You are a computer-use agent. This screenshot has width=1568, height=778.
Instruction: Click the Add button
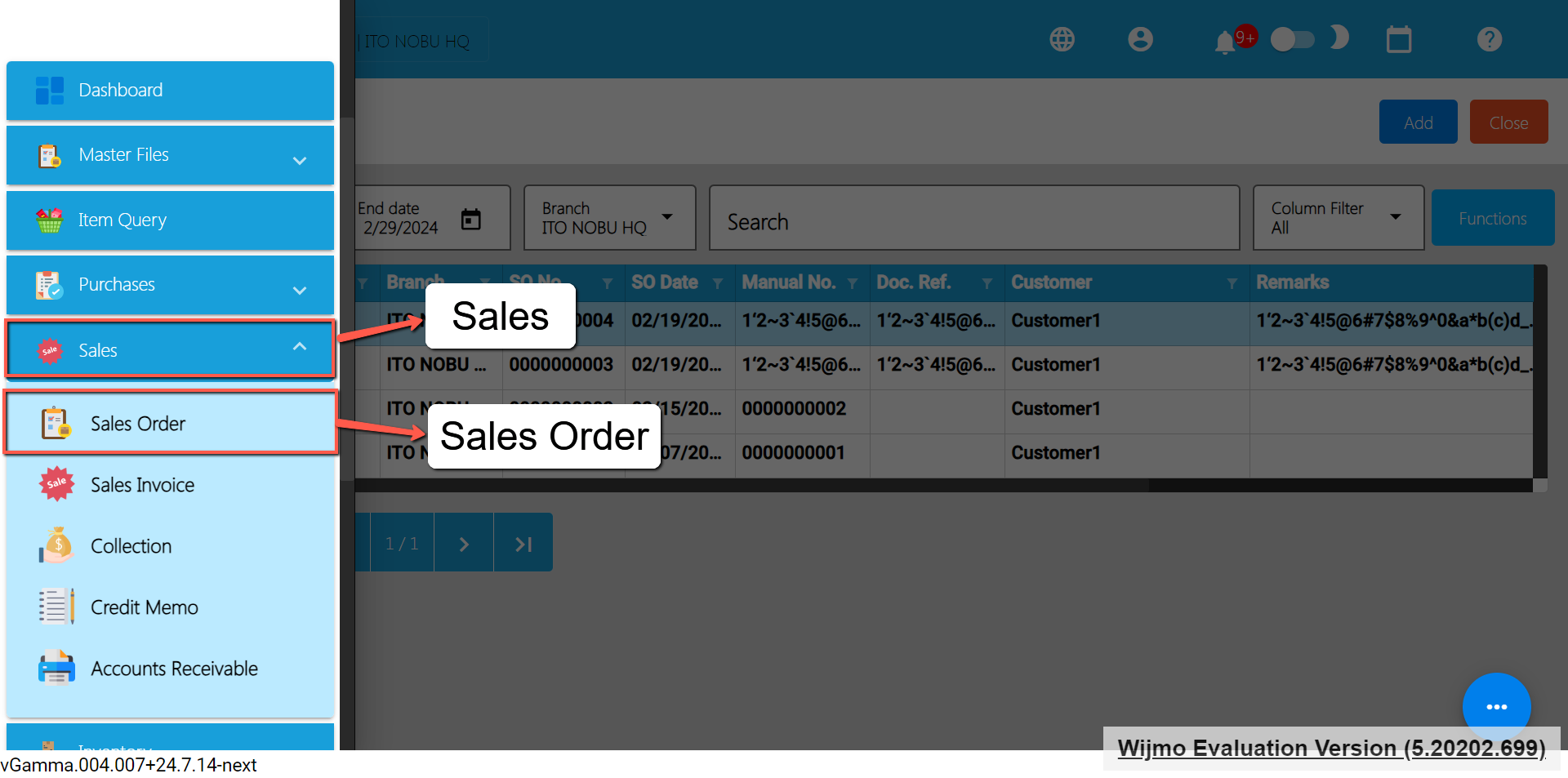pyautogui.click(x=1418, y=122)
